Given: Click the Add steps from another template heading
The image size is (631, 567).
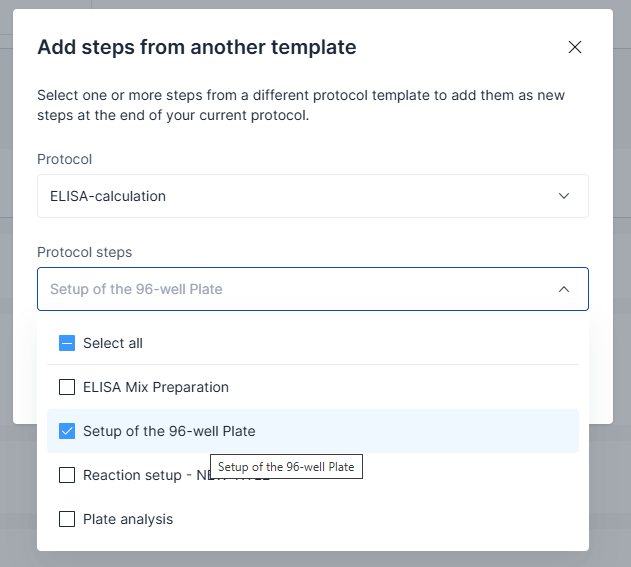Looking at the screenshot, I should tap(196, 47).
